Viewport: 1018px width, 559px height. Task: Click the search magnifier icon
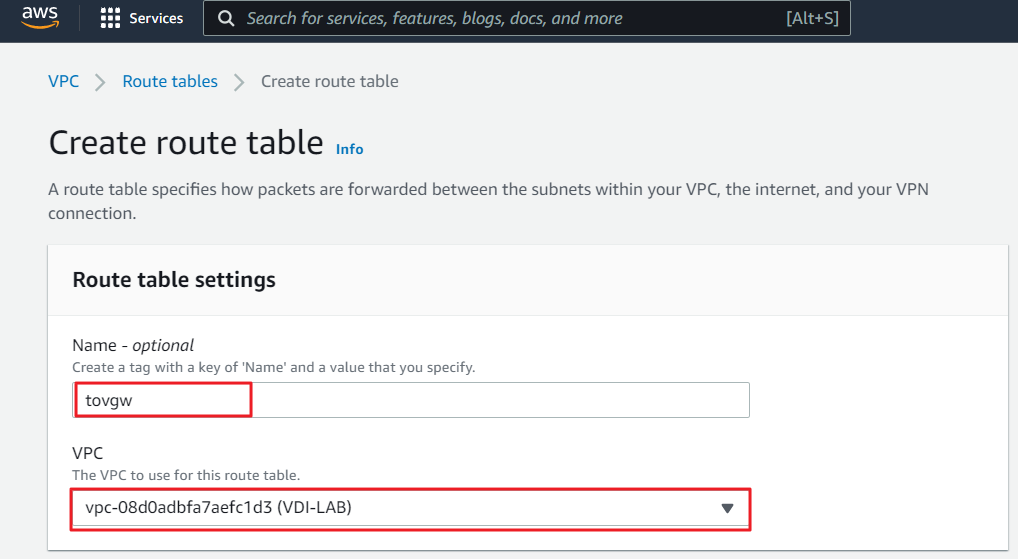coord(226,19)
